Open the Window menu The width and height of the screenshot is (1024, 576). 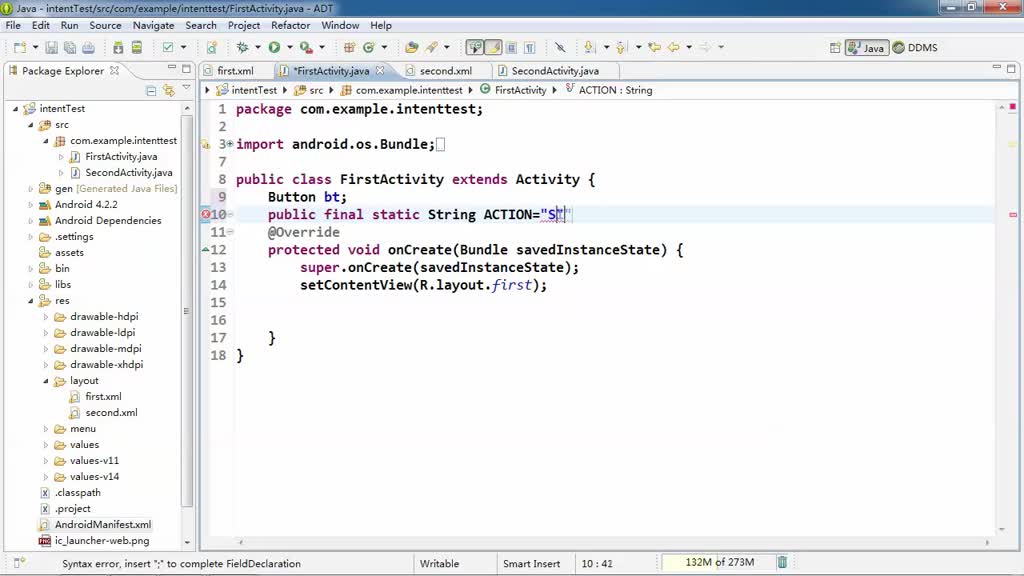[x=340, y=25]
